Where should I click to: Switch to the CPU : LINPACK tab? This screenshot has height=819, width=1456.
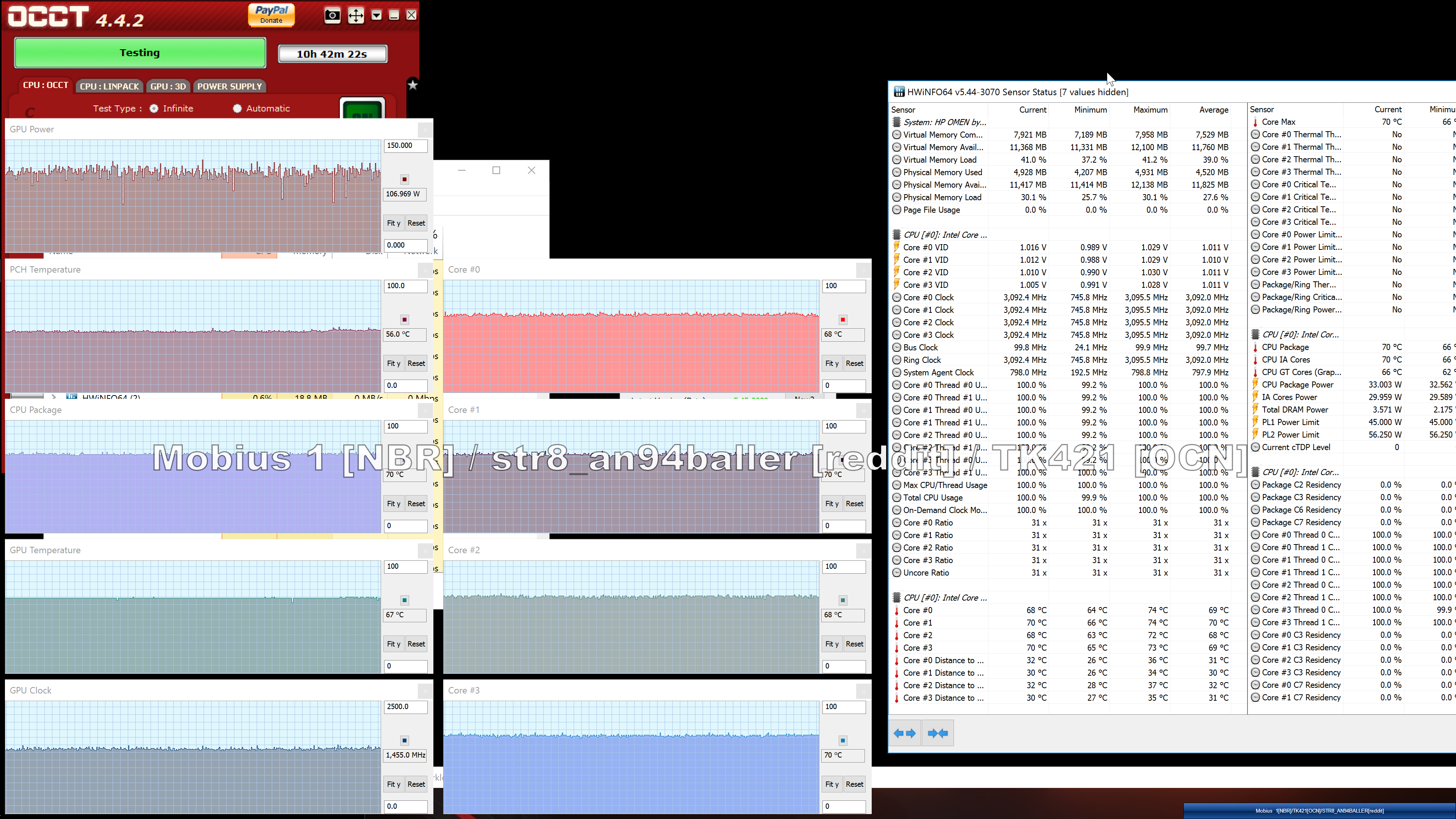[x=109, y=86]
